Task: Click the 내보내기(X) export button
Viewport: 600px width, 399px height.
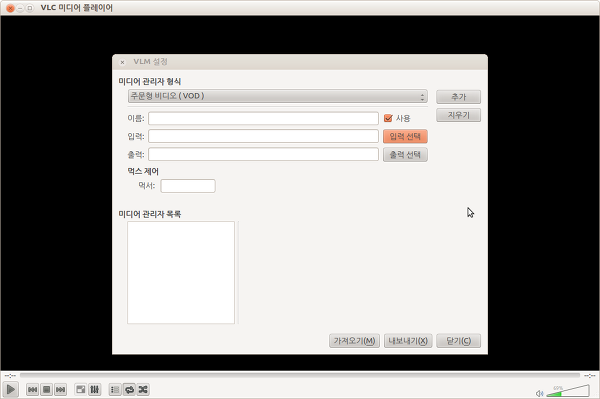Action: (x=408, y=340)
